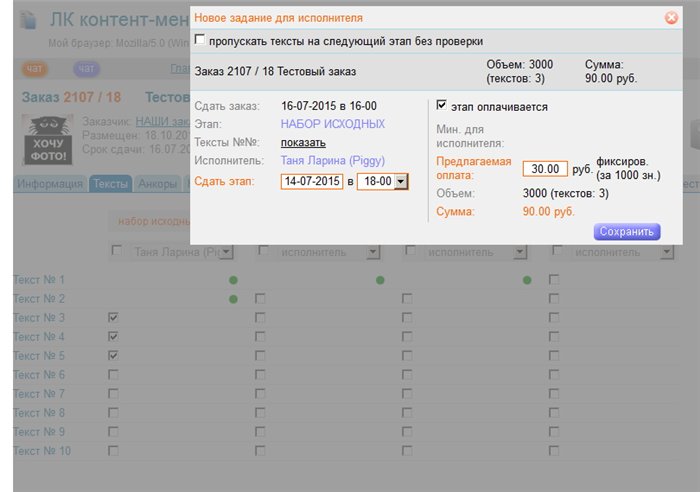Check Текст № 1 fourth column checkbox
This screenshot has width=700, height=492.
click(554, 279)
